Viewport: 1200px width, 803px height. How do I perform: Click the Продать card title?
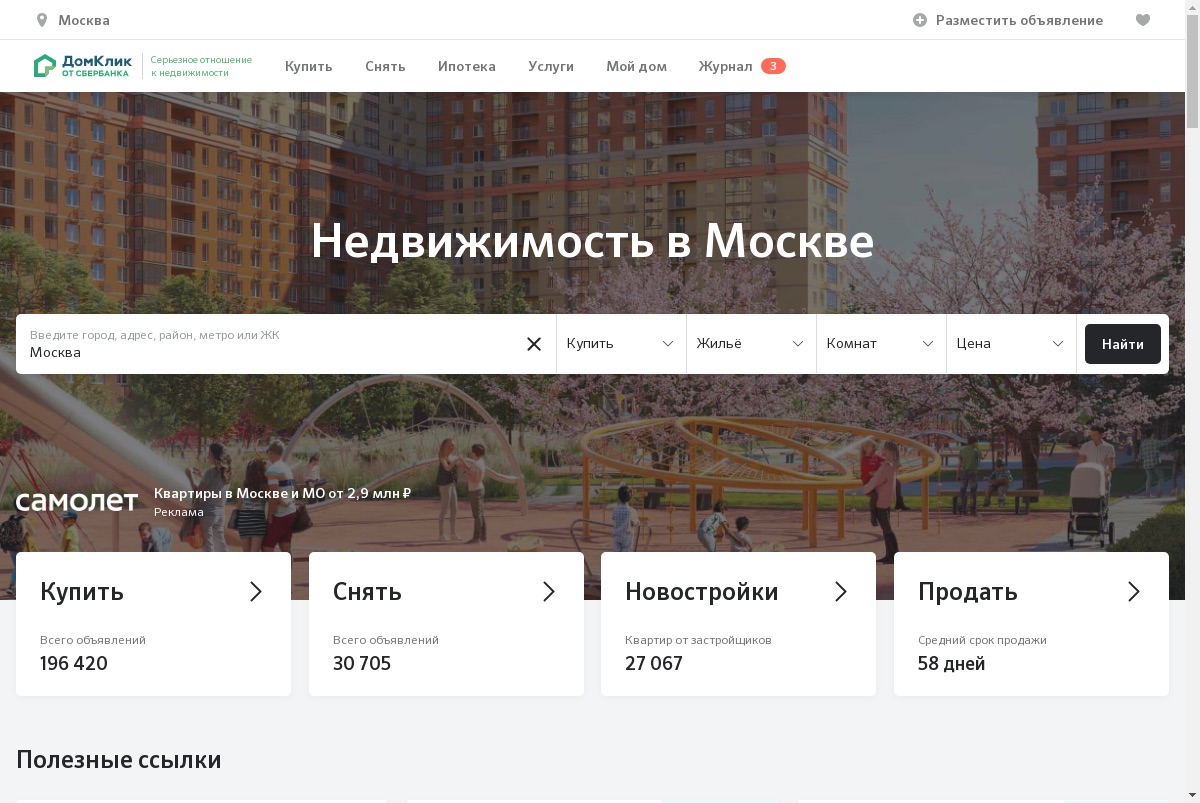coord(968,592)
